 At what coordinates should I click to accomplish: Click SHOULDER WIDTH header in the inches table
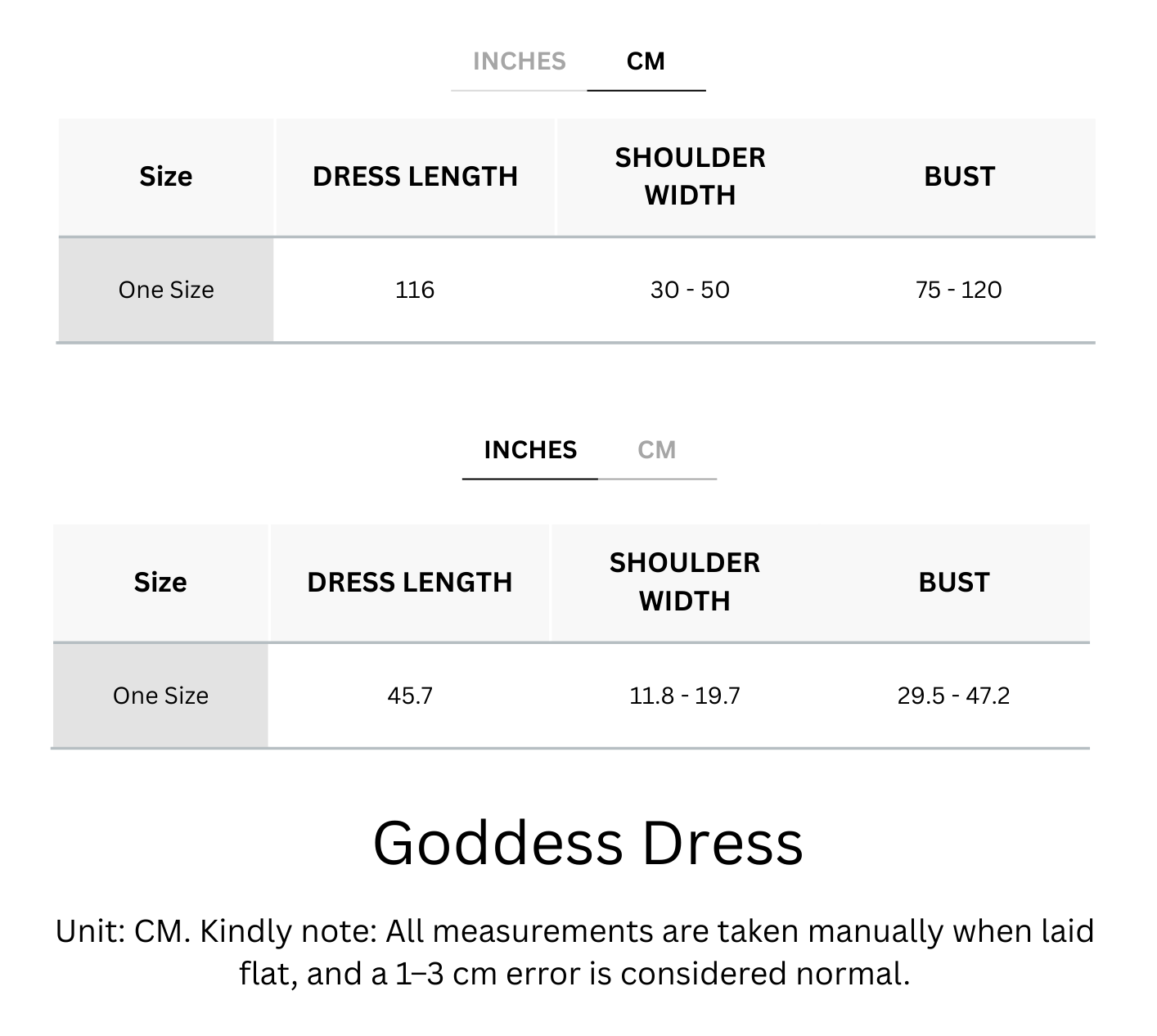tap(685, 582)
